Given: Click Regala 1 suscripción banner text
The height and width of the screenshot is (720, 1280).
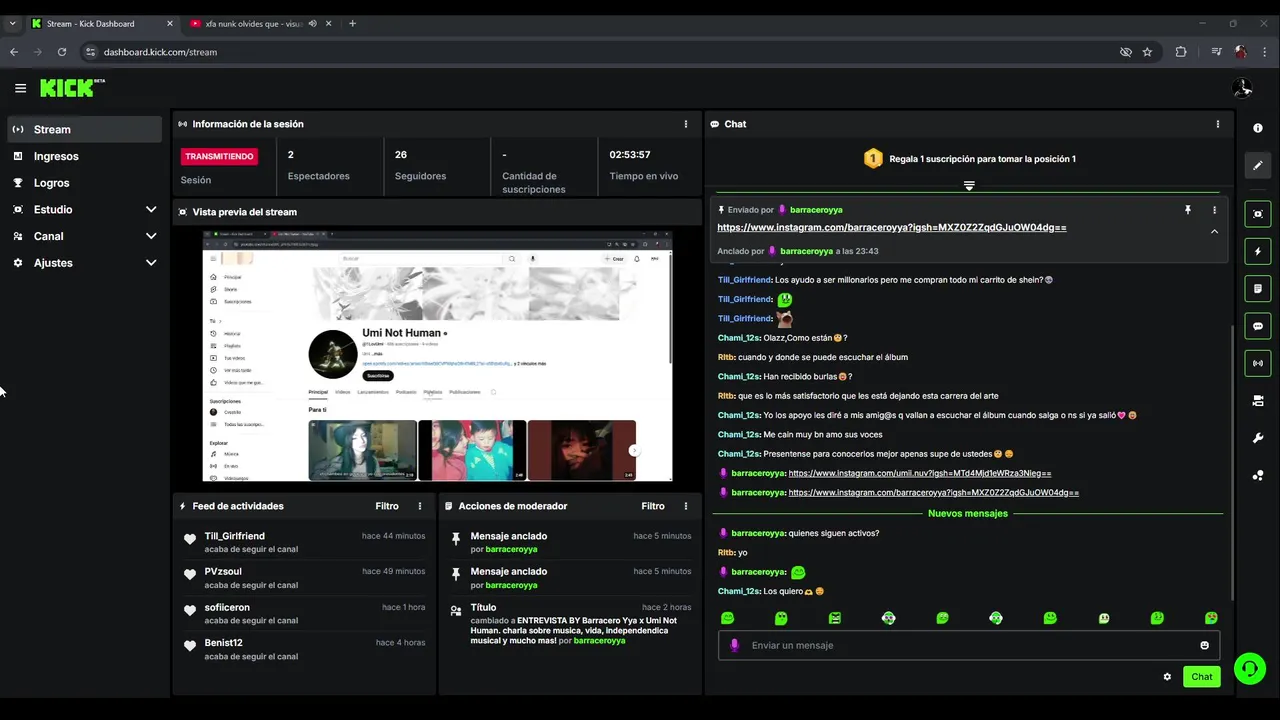Looking at the screenshot, I should coord(982,159).
